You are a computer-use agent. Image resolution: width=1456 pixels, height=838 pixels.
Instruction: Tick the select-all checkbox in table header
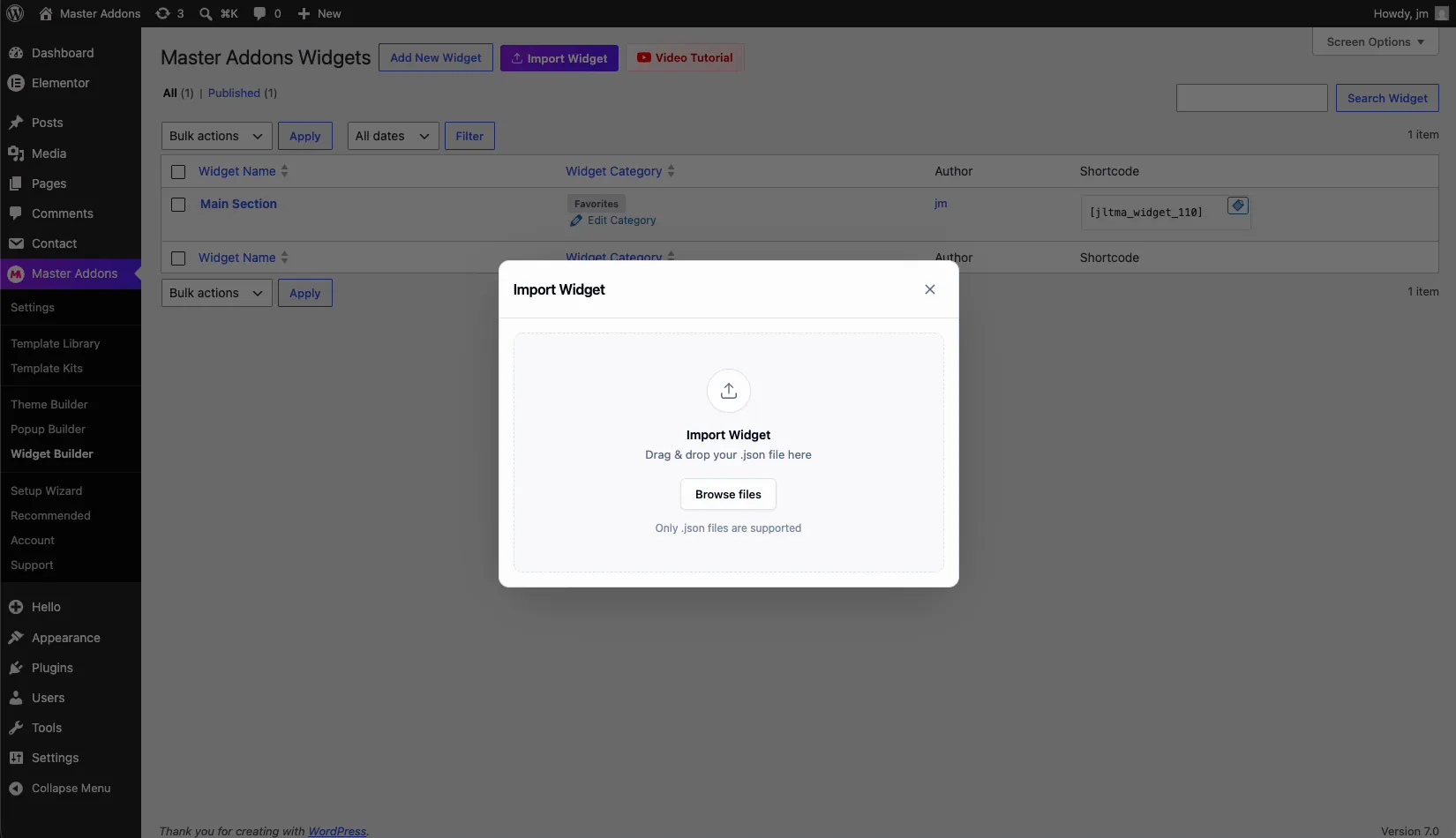pyautogui.click(x=178, y=172)
